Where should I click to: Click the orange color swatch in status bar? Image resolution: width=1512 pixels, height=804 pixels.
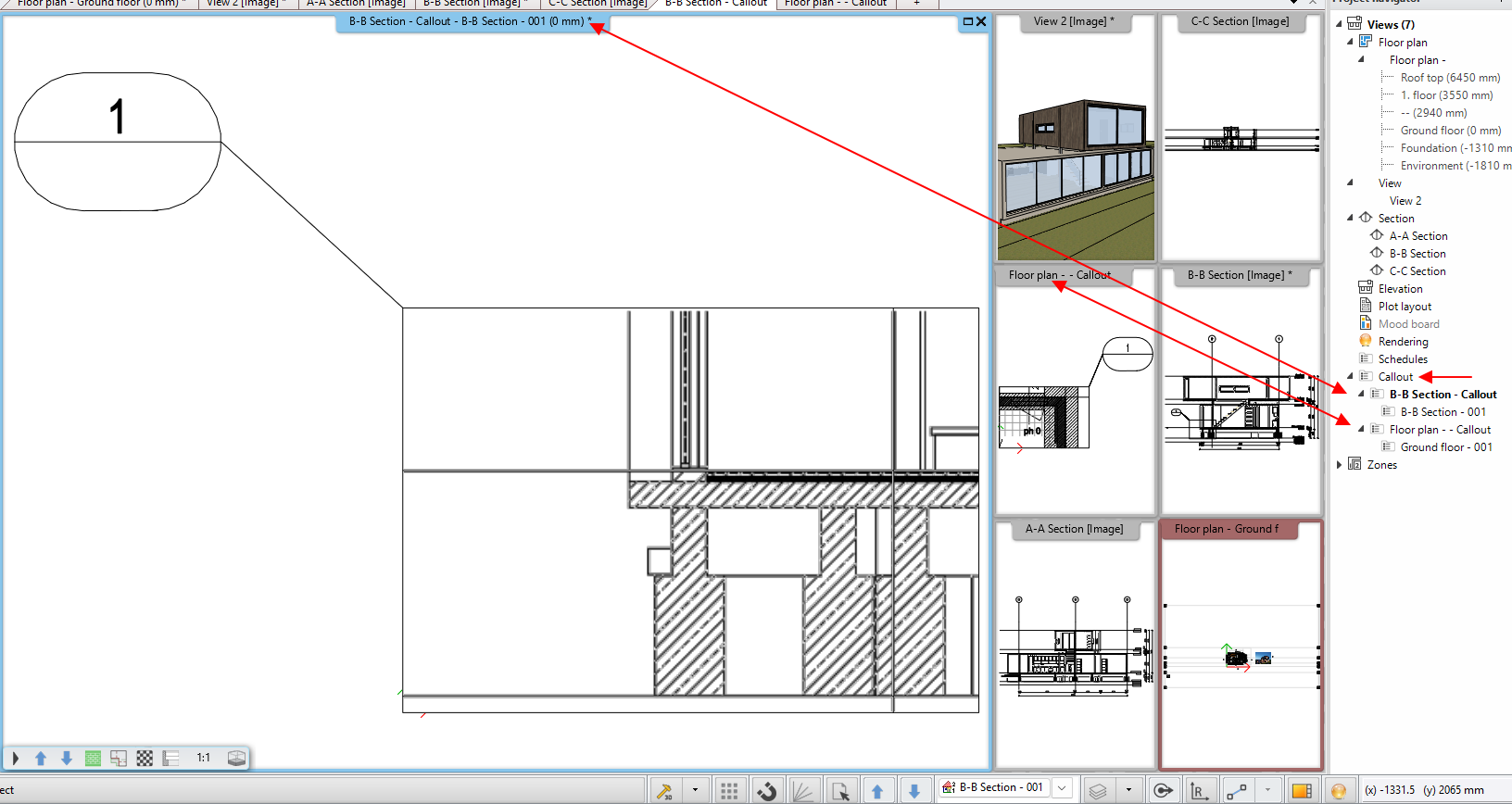(1302, 790)
